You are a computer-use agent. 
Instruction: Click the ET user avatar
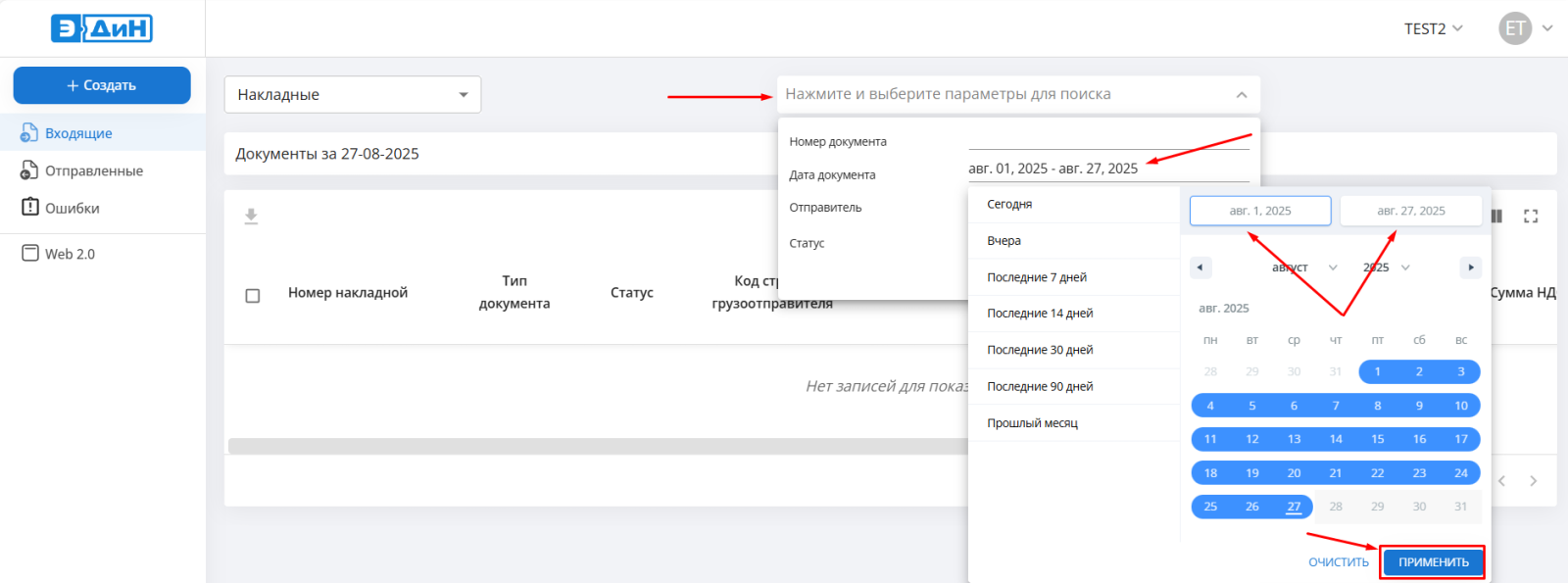click(x=1515, y=28)
